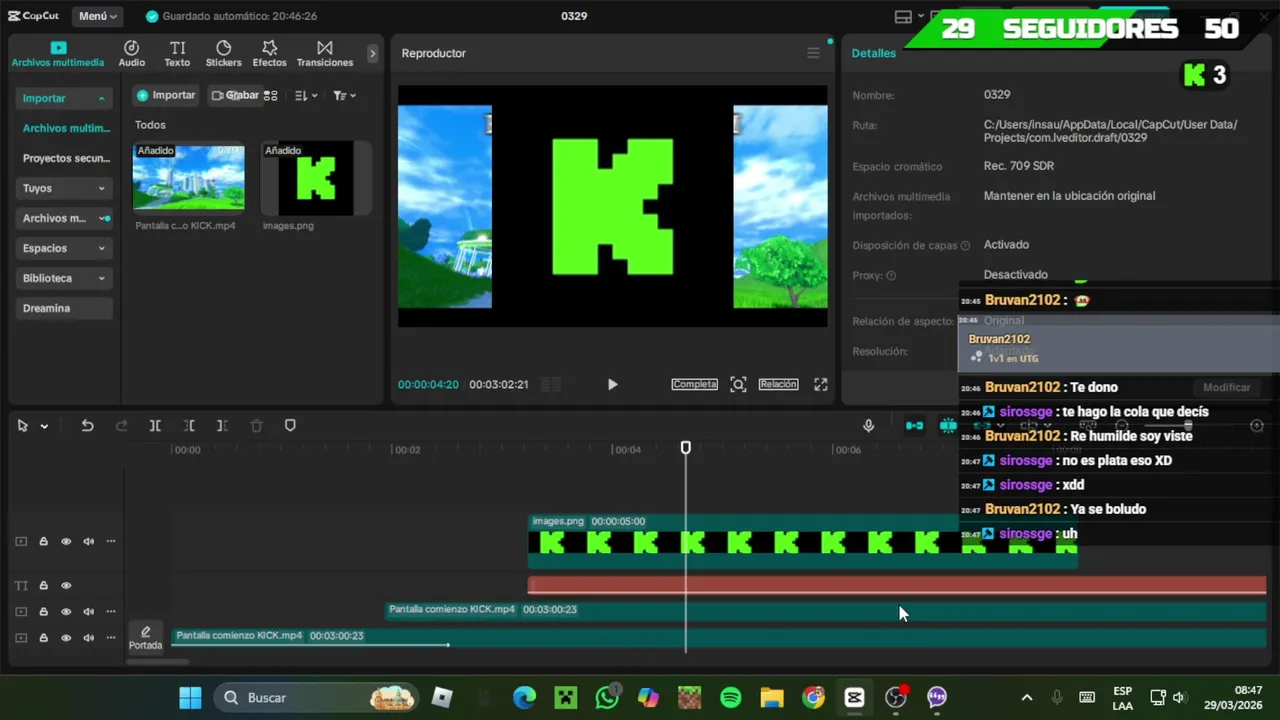Show more tabs with the chevron after Transiciones
Viewport: 1280px width, 720px height.
[x=373, y=53]
